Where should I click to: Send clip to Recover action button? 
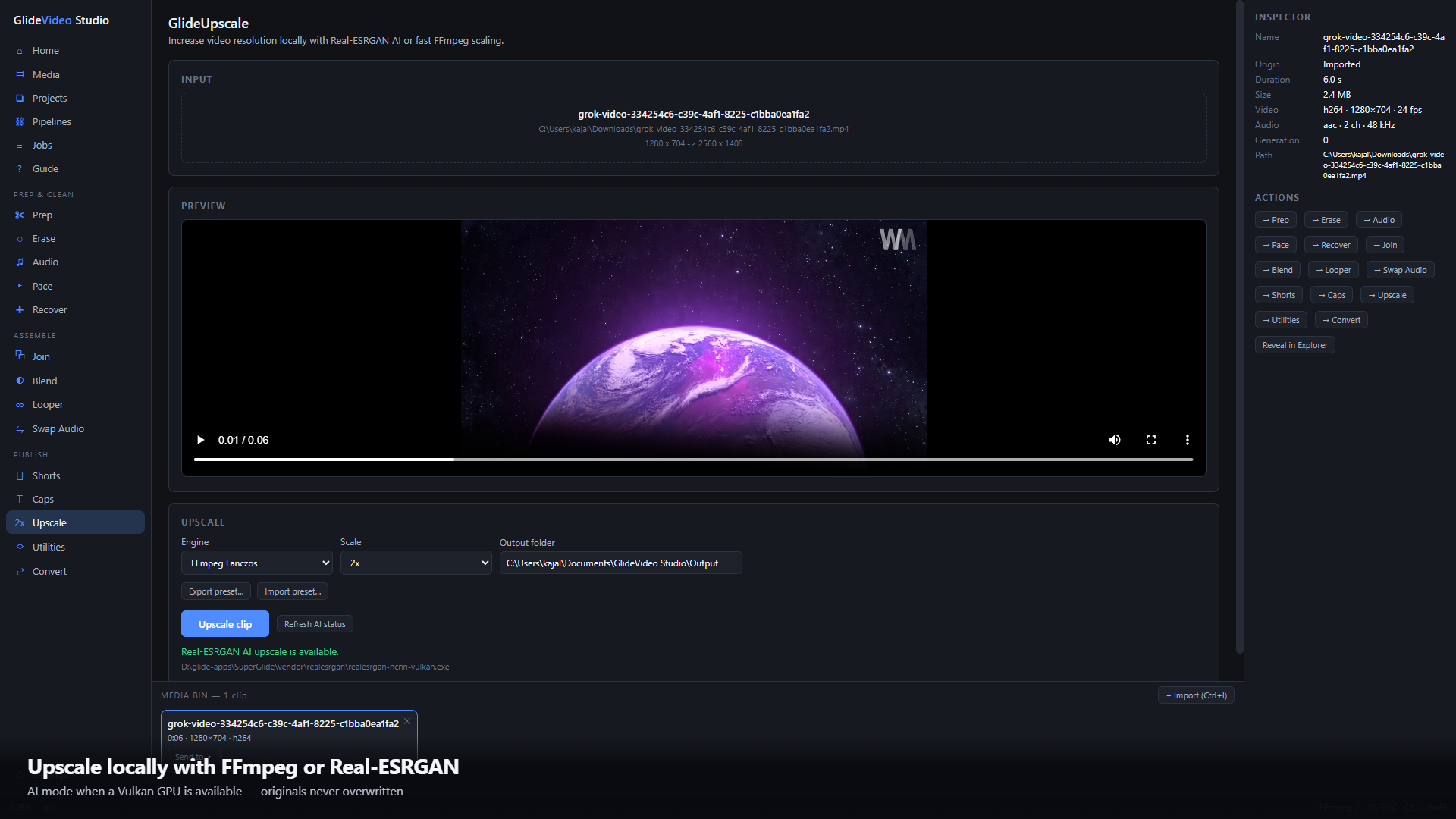[1331, 245]
